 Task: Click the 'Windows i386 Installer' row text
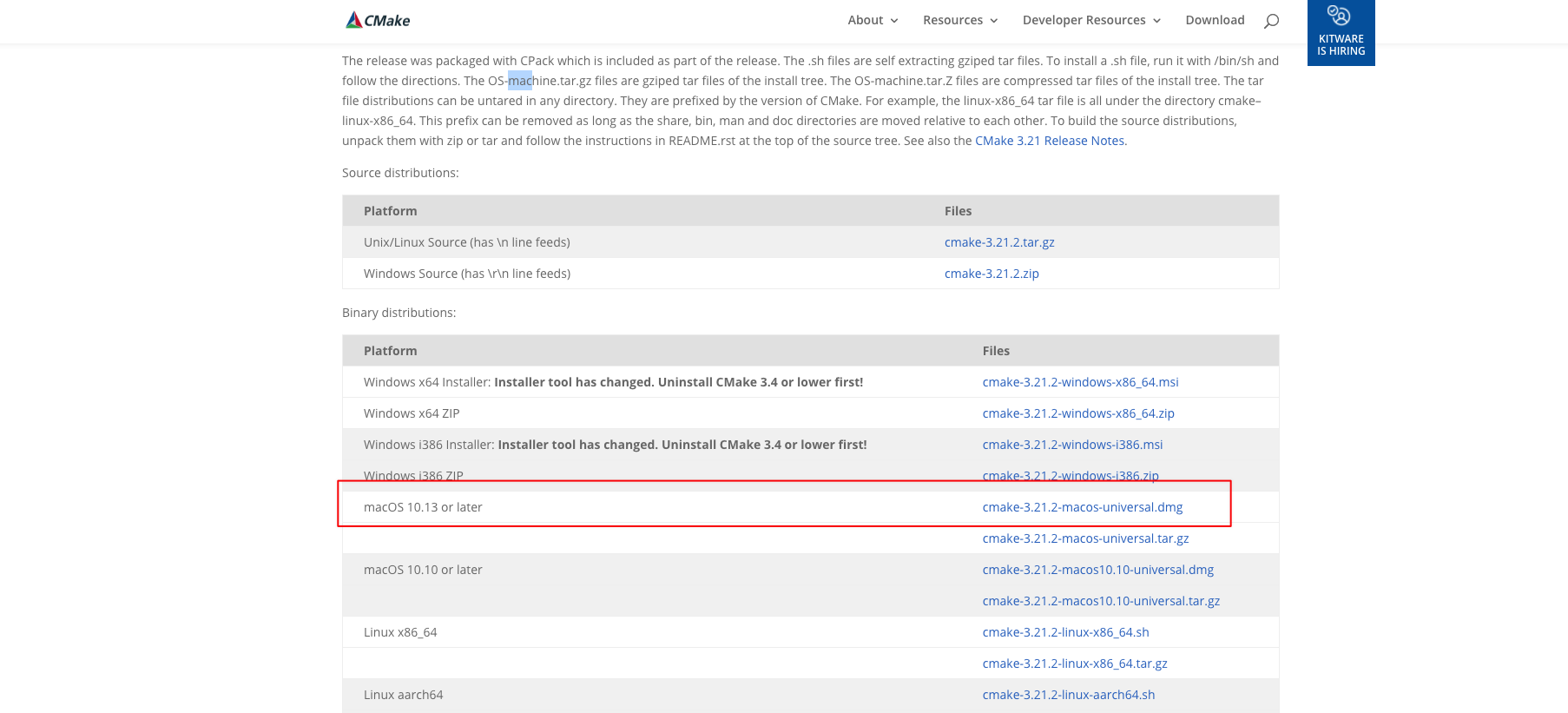(615, 445)
